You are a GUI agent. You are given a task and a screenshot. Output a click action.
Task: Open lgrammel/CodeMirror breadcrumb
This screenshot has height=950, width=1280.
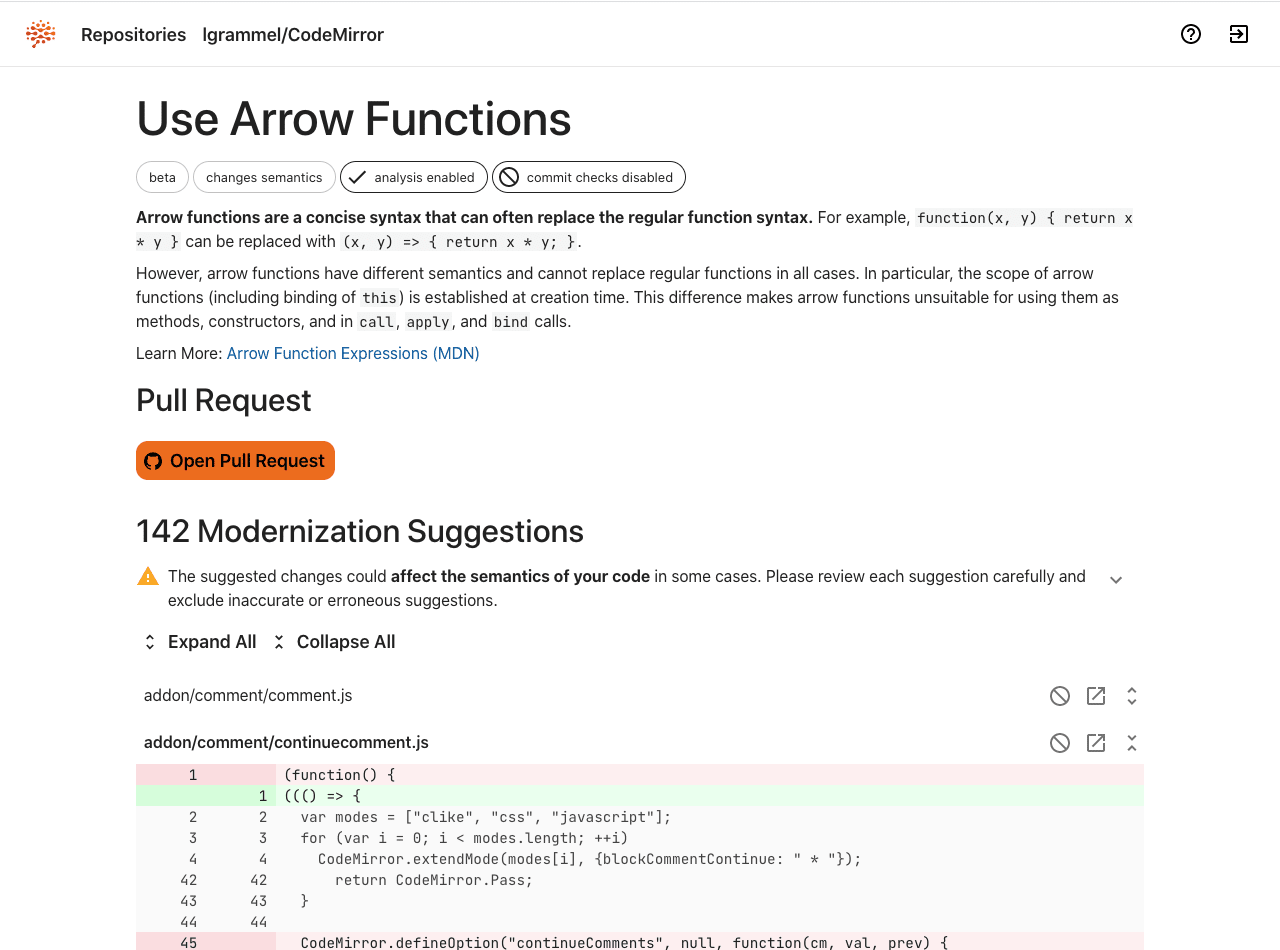pyautogui.click(x=293, y=35)
